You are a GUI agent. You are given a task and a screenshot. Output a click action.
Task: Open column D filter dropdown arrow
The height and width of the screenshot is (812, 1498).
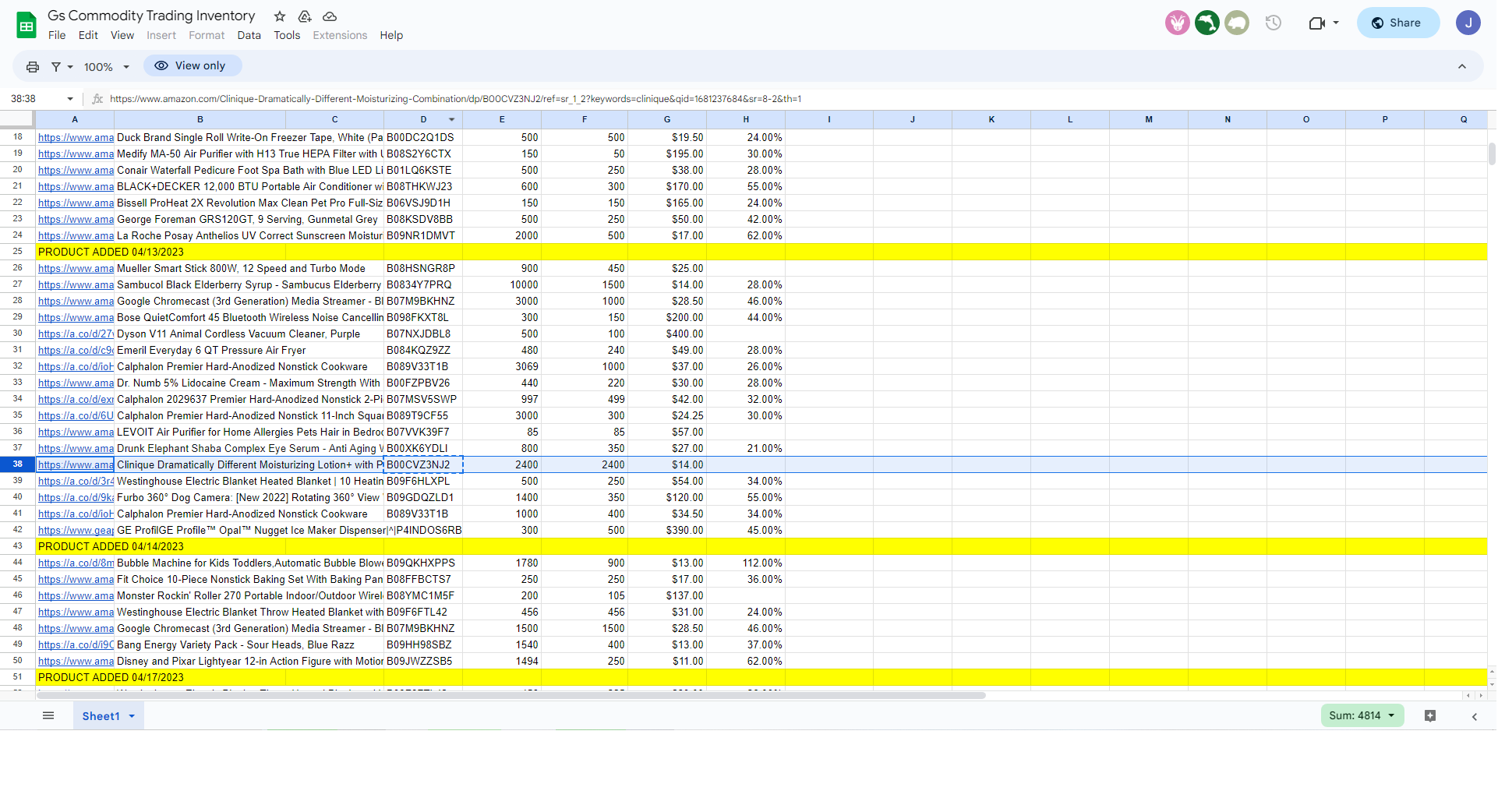(x=451, y=119)
